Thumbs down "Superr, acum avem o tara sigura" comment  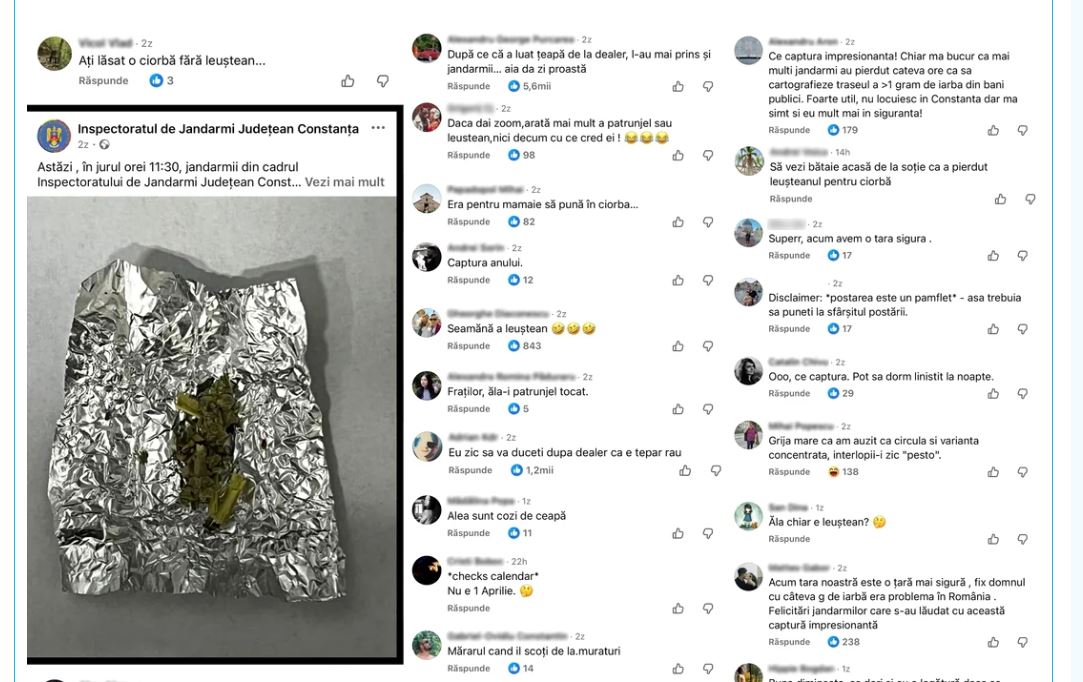point(1022,256)
